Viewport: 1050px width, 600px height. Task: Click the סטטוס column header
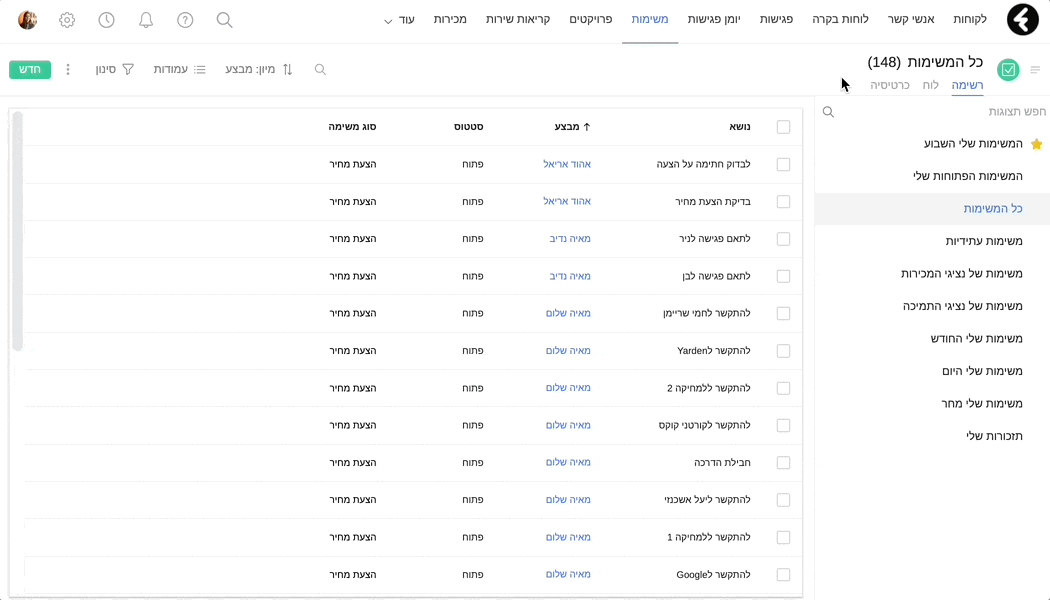469,127
